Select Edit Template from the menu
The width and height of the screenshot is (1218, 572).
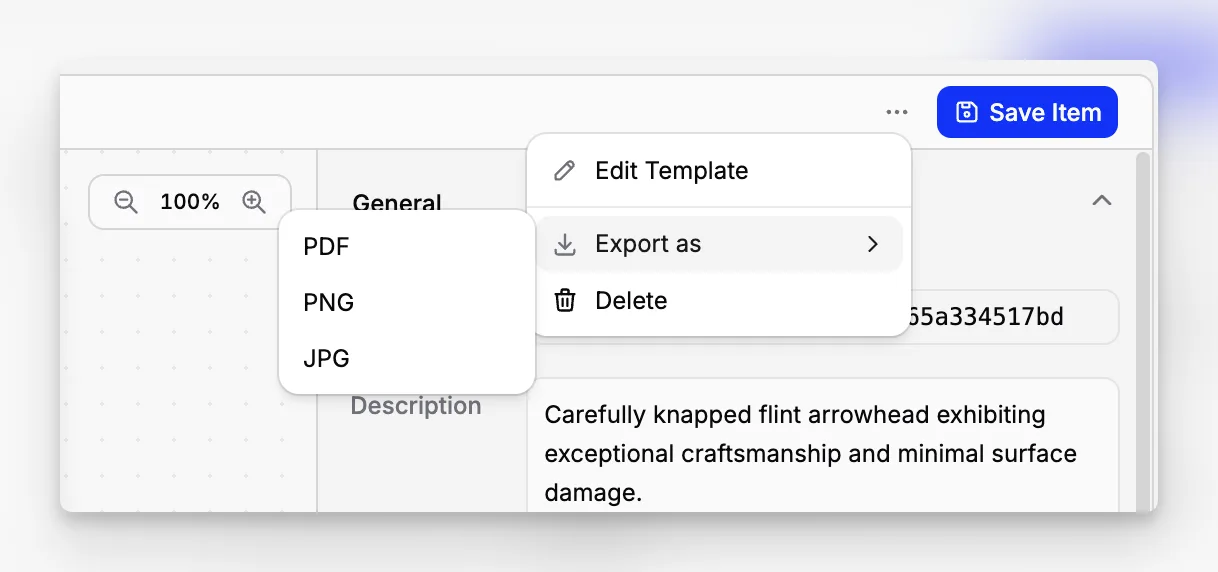pyautogui.click(x=719, y=171)
